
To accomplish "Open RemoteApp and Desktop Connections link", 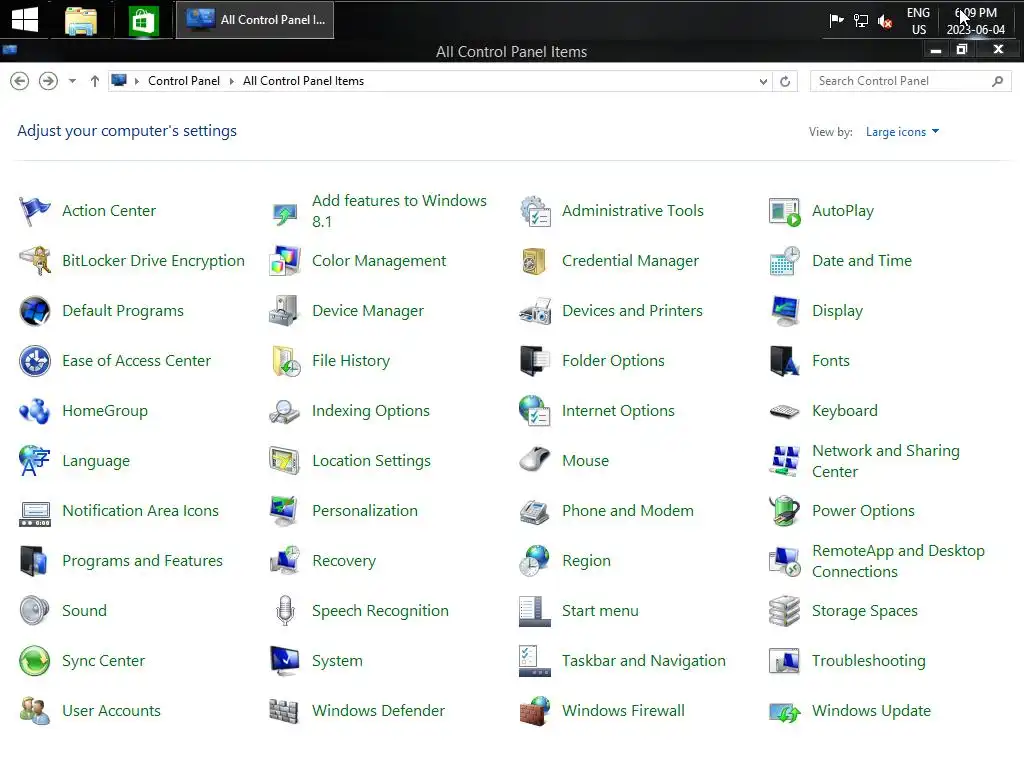I will 898,561.
